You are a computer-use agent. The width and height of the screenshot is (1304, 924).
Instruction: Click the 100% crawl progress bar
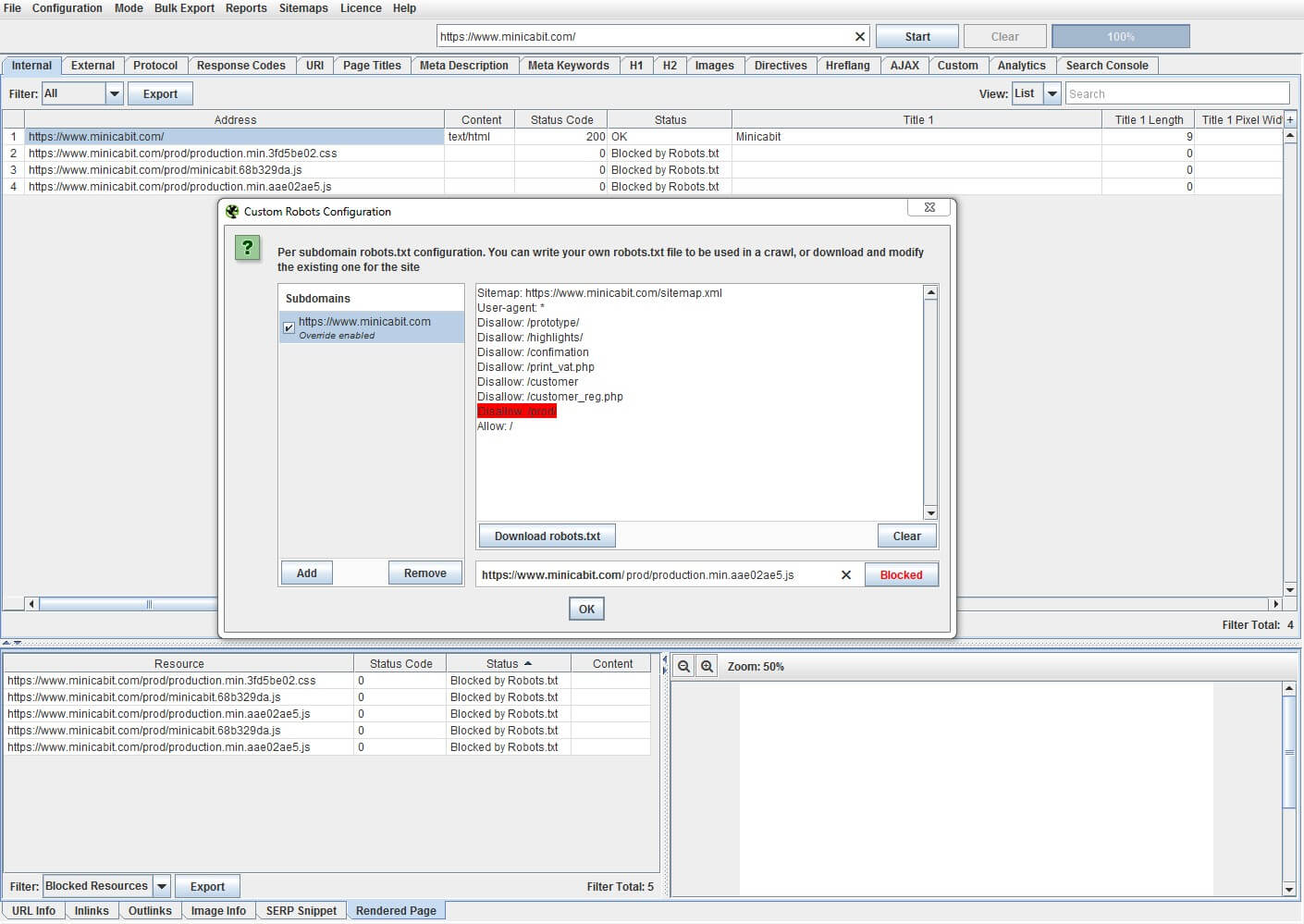point(1120,37)
